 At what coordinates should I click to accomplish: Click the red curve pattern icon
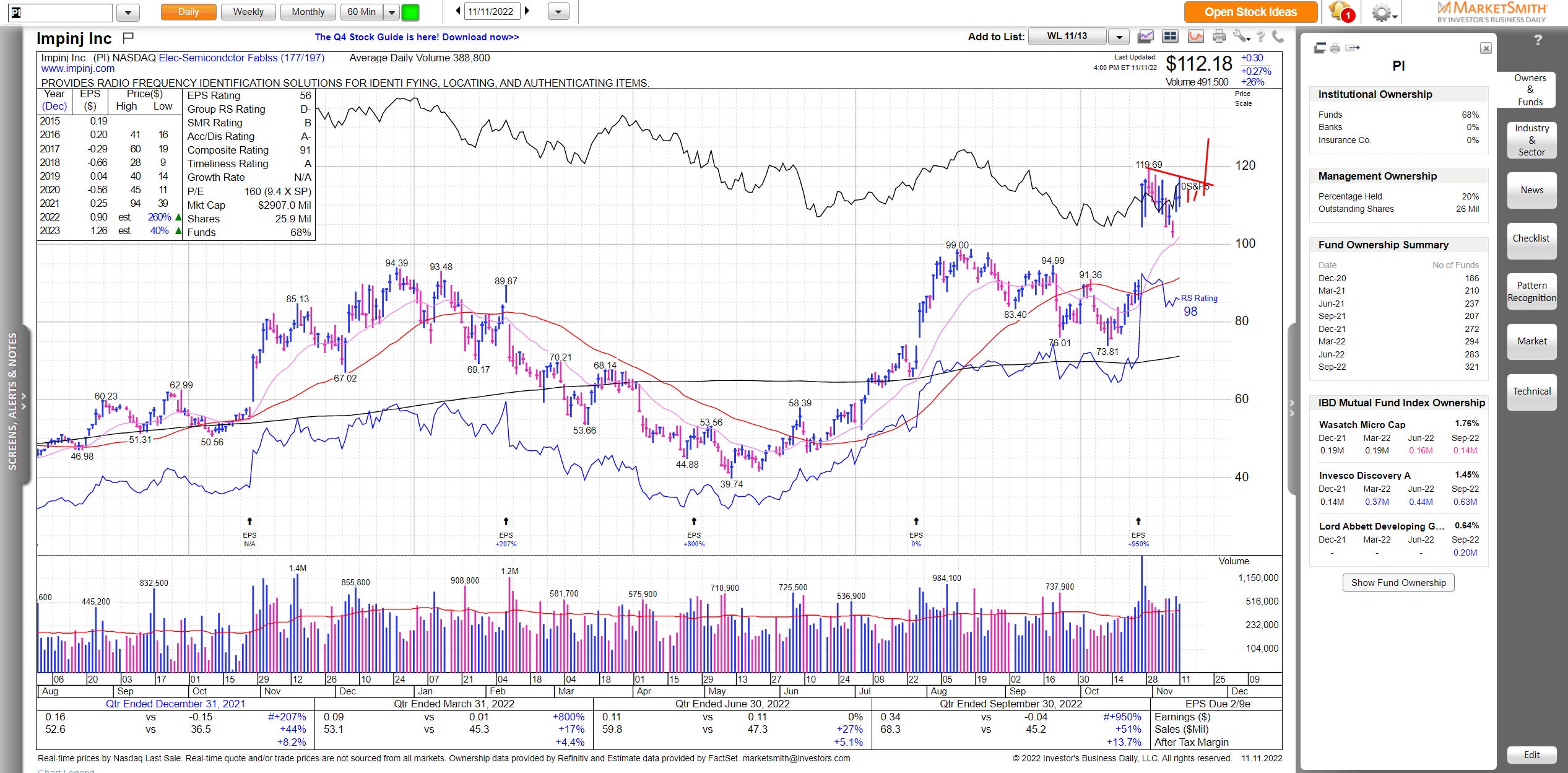(1195, 37)
